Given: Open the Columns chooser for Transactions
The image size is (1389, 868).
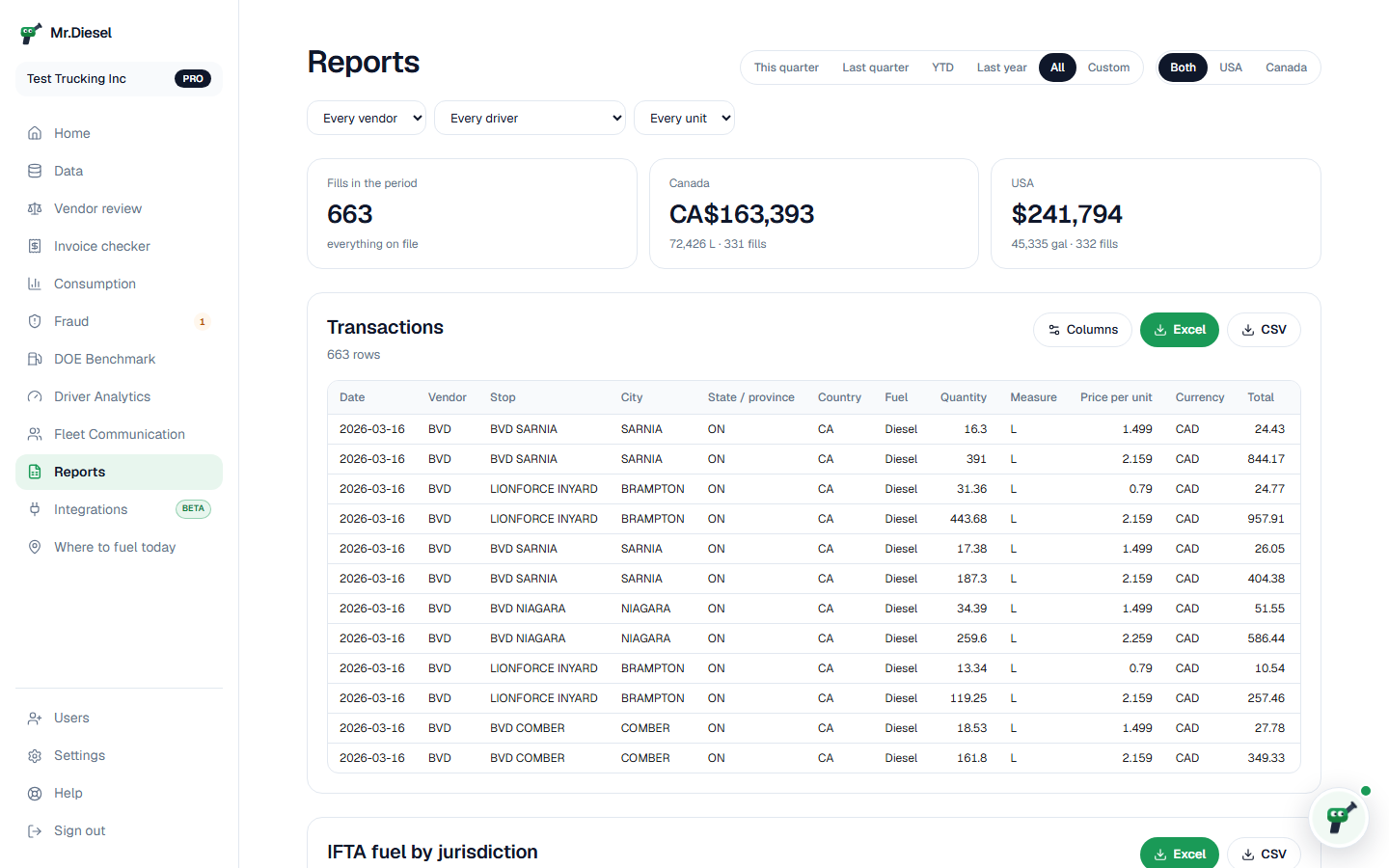Looking at the screenshot, I should [1082, 330].
